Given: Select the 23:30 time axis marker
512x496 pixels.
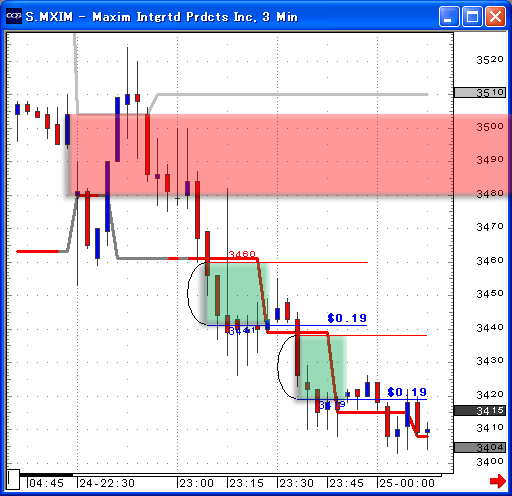Looking at the screenshot, I should click(x=296, y=483).
